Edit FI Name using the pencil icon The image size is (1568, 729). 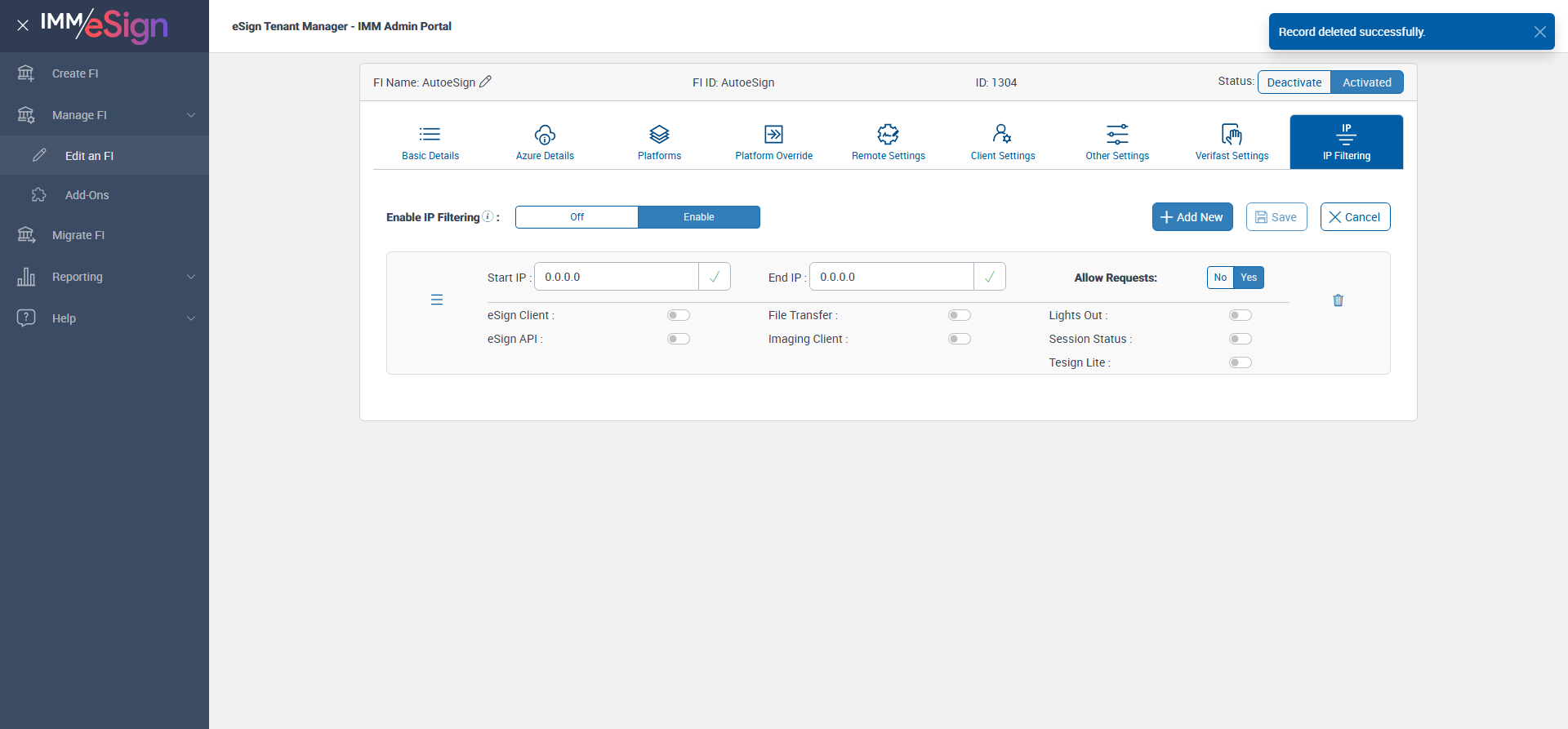[485, 82]
